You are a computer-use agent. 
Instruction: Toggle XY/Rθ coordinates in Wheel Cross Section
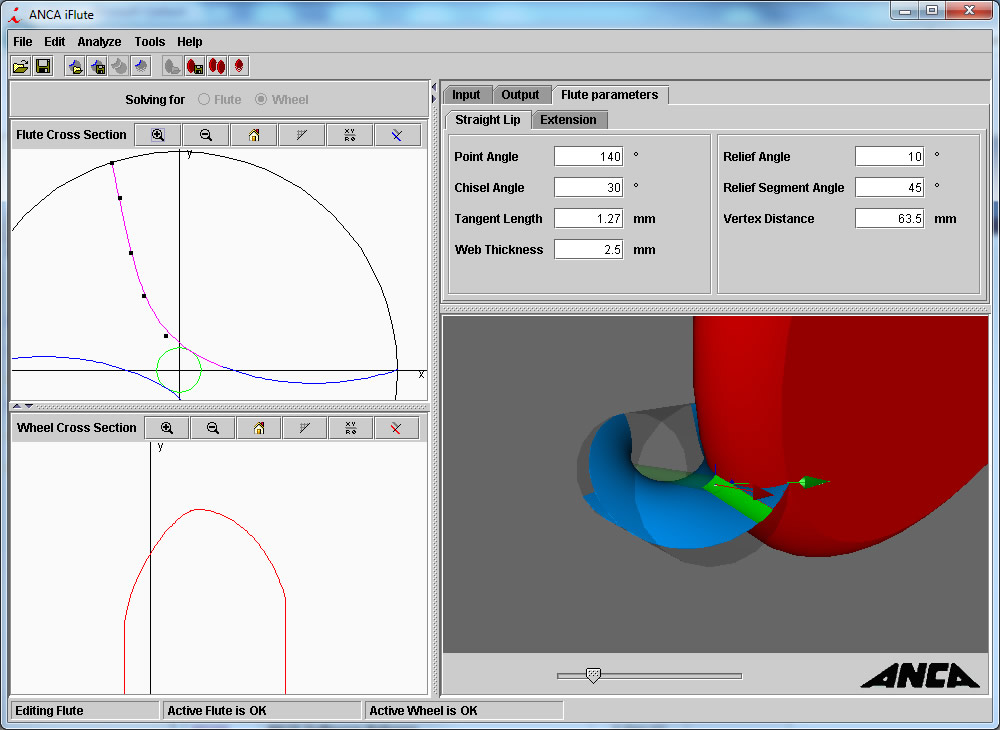(349, 428)
